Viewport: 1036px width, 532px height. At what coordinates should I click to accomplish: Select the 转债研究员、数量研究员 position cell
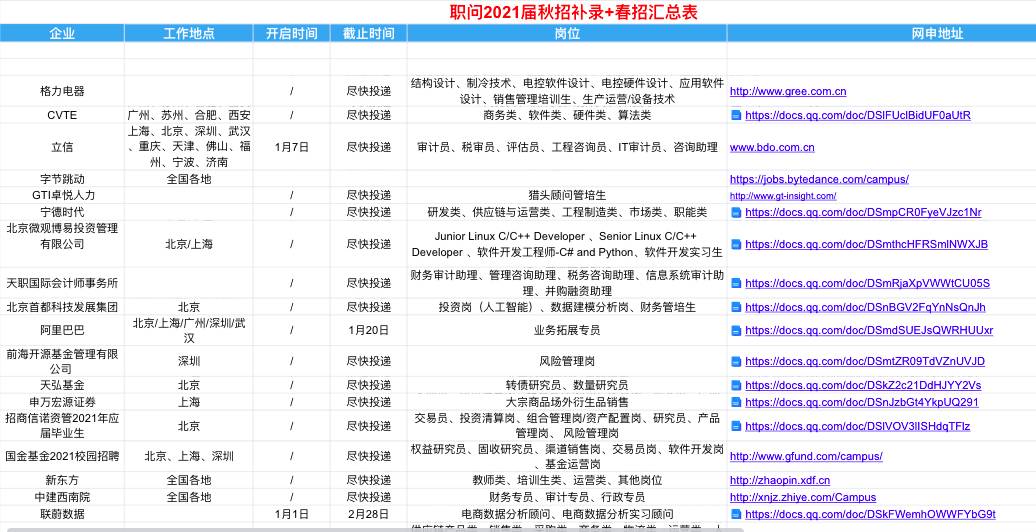point(567,385)
